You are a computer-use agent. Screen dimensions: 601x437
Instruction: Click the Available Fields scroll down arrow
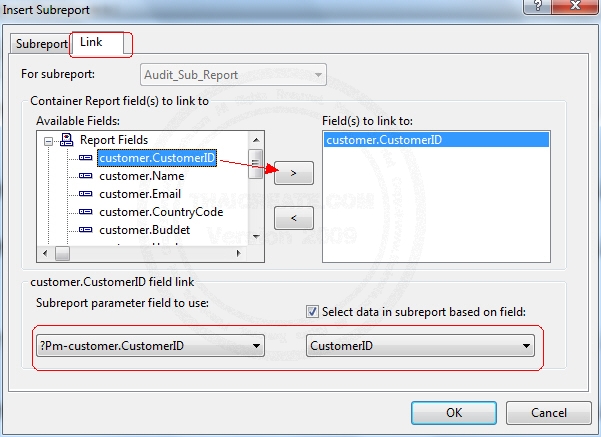click(x=256, y=237)
